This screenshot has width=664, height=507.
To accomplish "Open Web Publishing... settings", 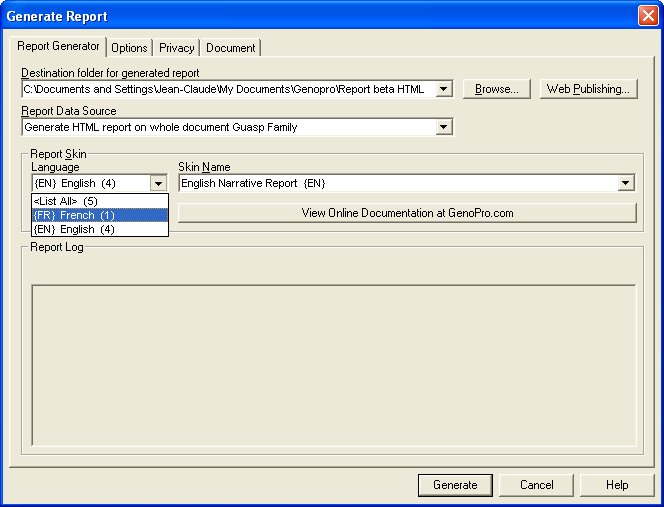I will (x=588, y=89).
